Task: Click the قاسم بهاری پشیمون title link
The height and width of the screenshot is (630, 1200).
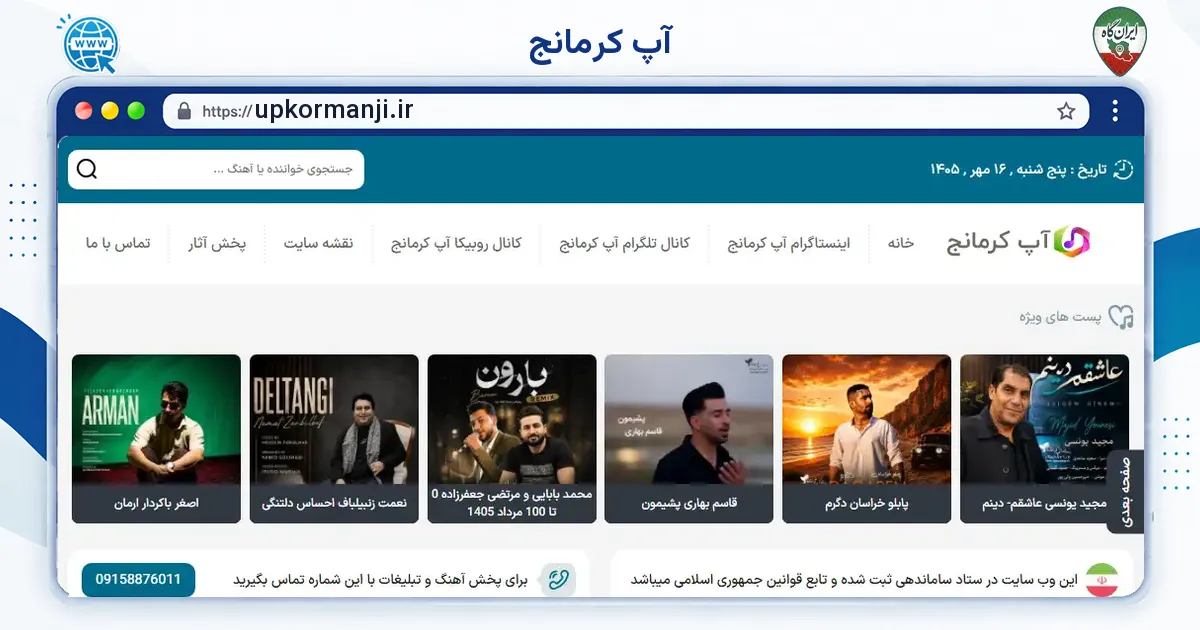Action: point(689,503)
